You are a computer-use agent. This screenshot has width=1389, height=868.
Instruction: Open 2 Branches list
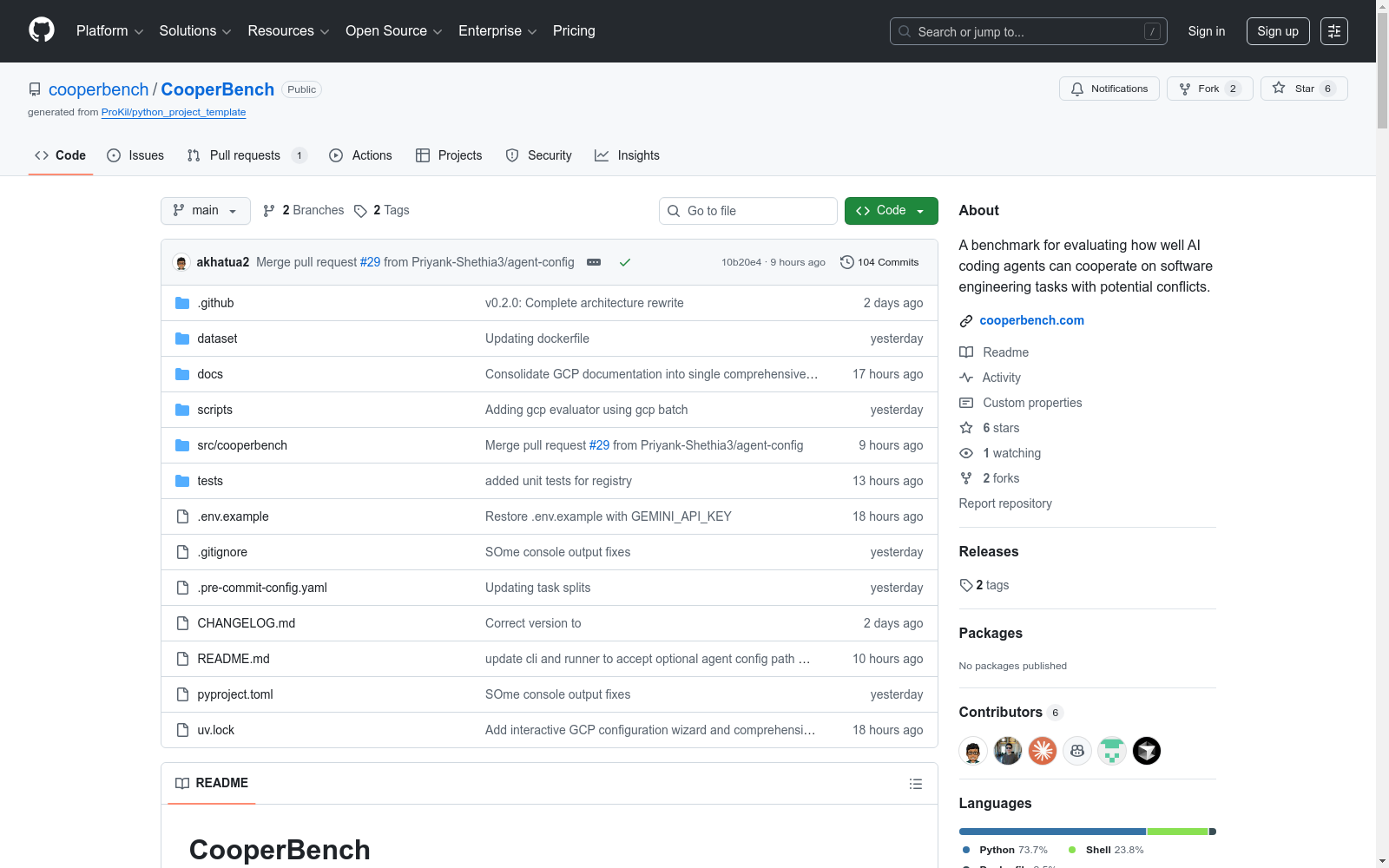click(304, 210)
